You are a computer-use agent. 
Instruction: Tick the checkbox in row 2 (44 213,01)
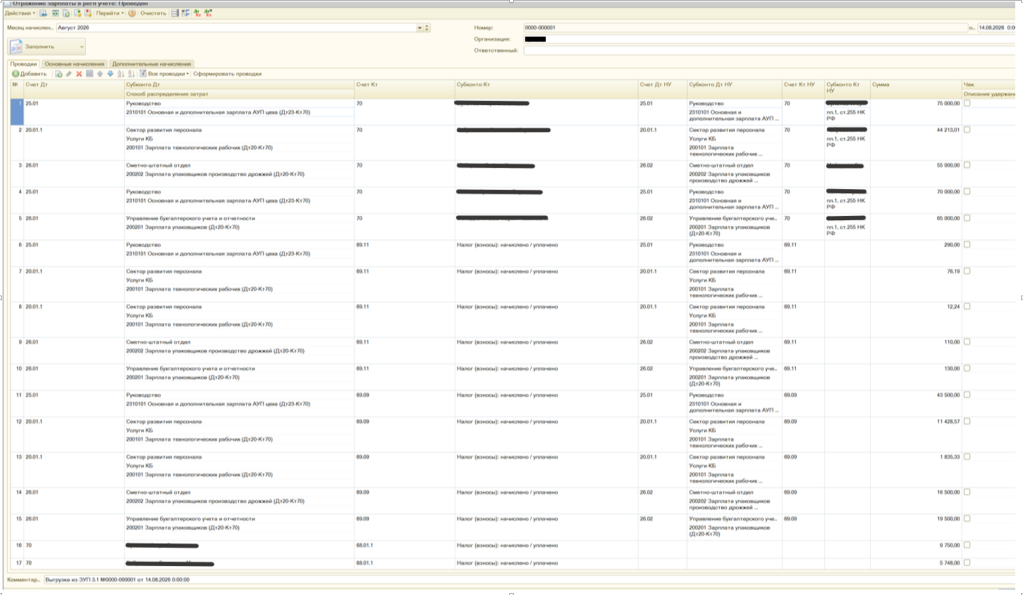967,130
